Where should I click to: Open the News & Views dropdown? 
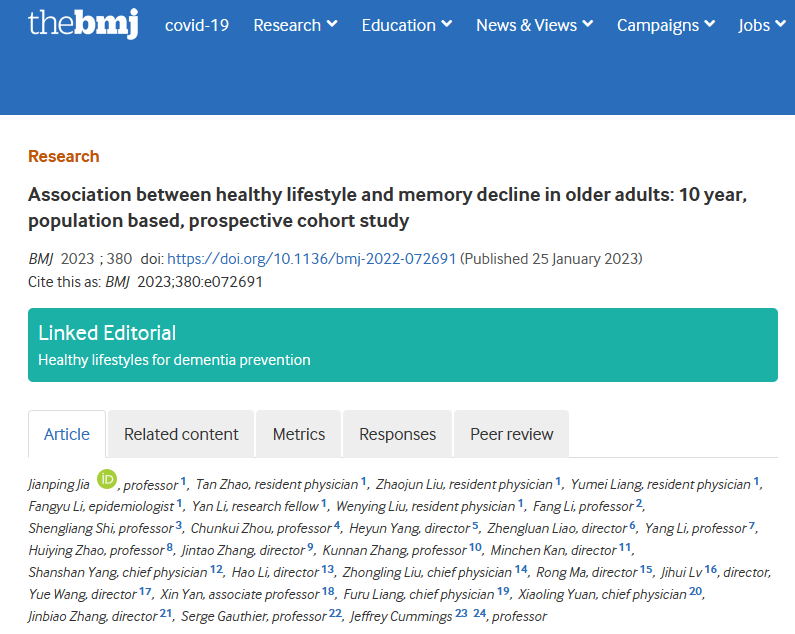(534, 25)
